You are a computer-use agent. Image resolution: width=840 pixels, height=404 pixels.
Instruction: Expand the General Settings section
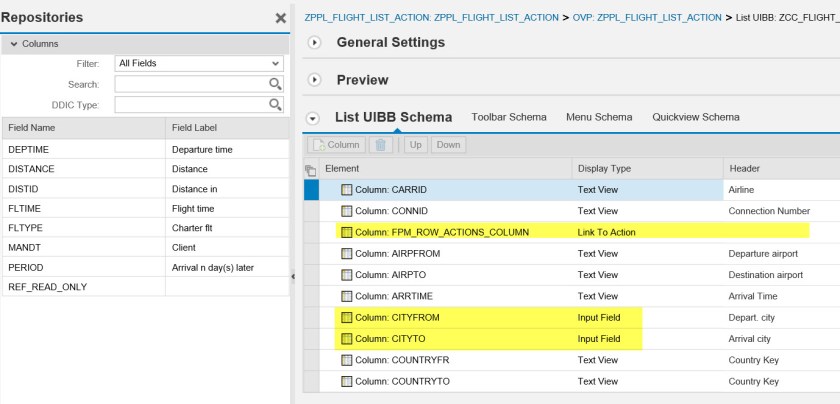click(315, 42)
